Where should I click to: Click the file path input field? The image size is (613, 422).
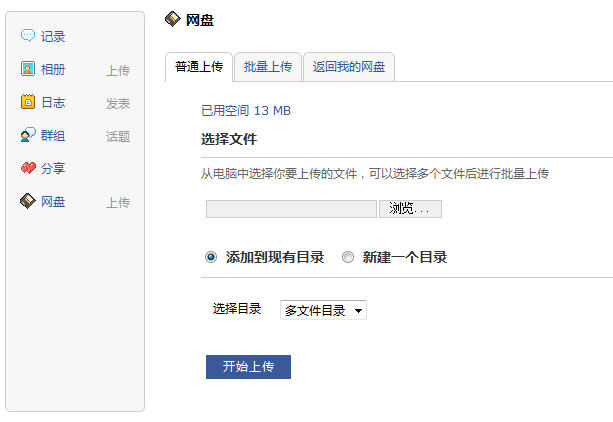291,209
